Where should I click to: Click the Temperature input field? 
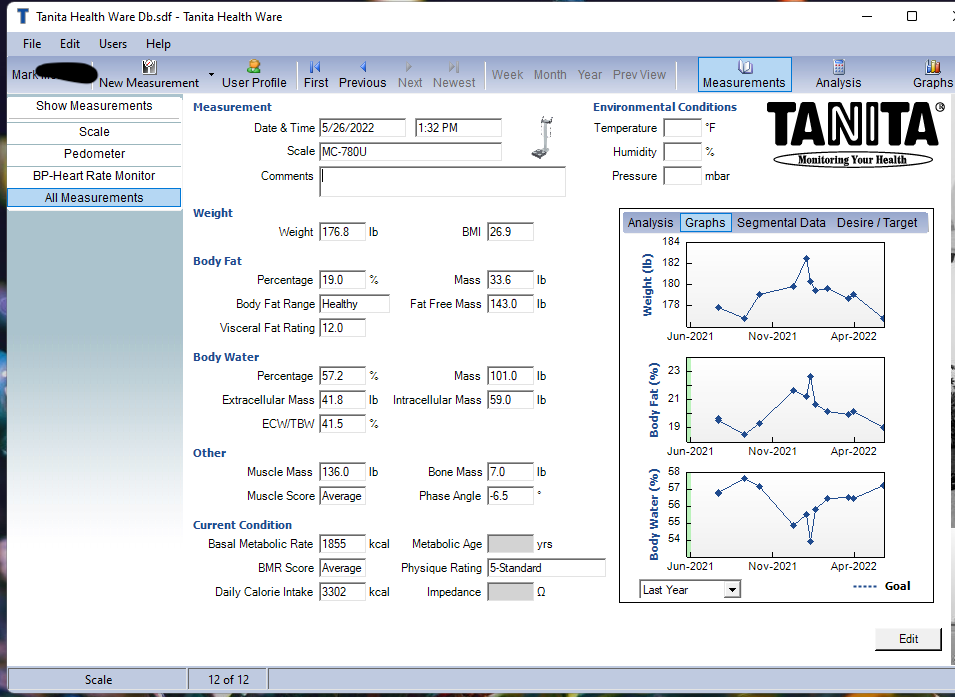click(682, 128)
